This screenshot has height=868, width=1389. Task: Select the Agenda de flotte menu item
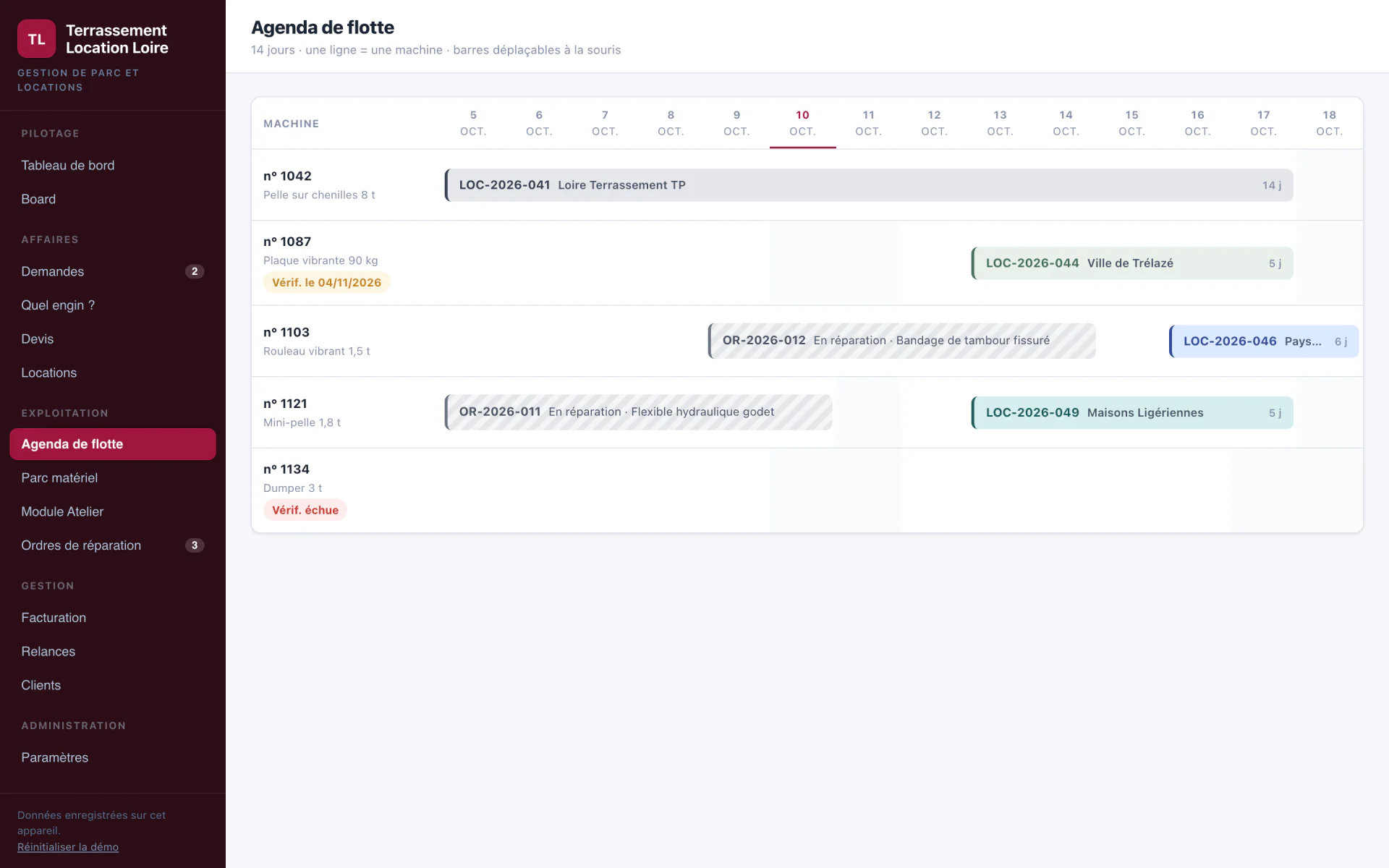tap(113, 444)
